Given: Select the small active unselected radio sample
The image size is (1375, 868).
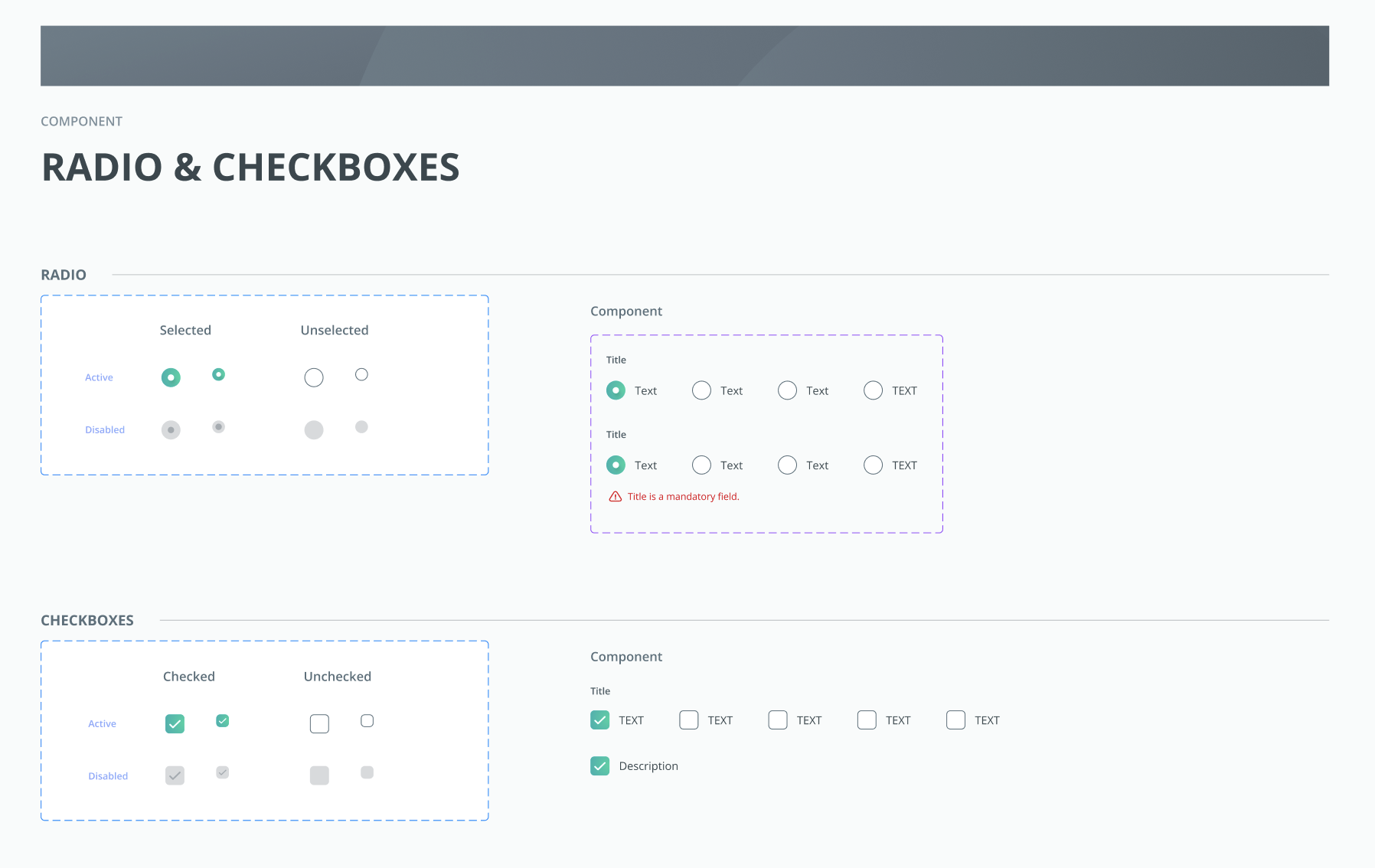Looking at the screenshot, I should (361, 374).
